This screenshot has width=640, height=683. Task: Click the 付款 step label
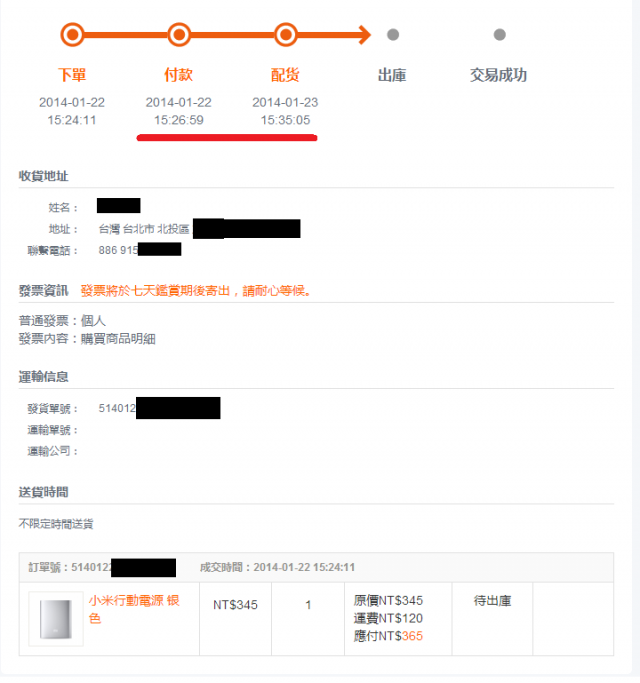coord(179,75)
